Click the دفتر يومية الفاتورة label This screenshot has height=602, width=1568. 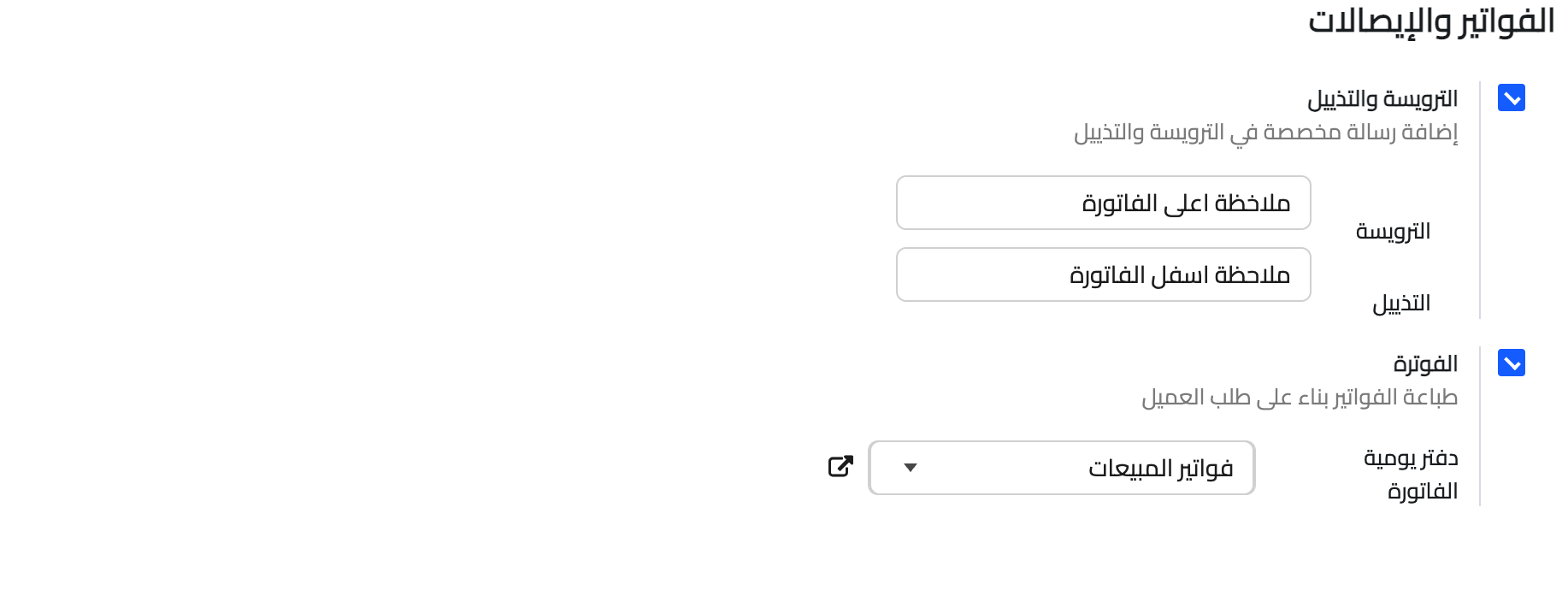click(1411, 475)
